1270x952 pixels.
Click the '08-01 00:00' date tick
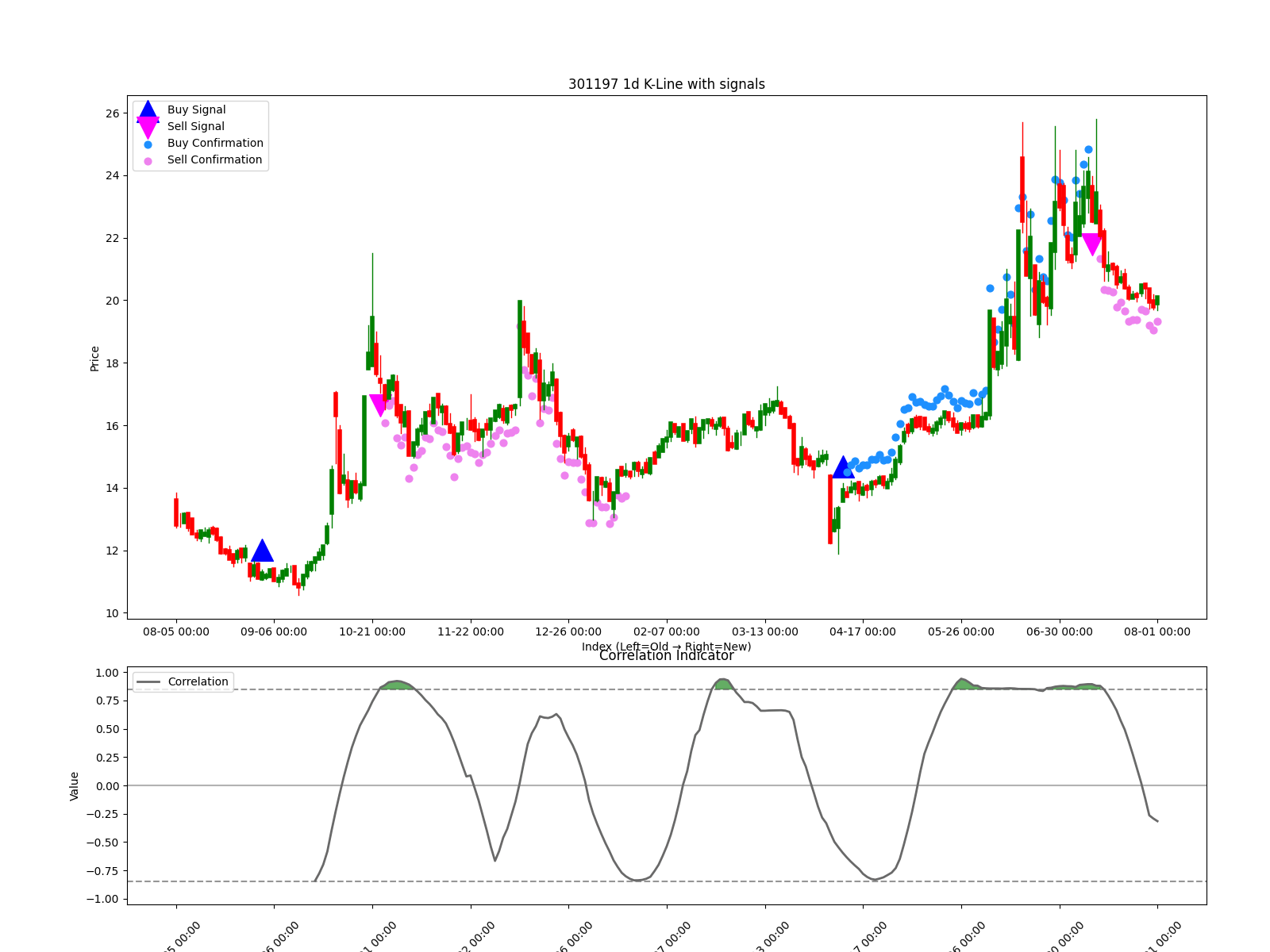coord(1157,631)
